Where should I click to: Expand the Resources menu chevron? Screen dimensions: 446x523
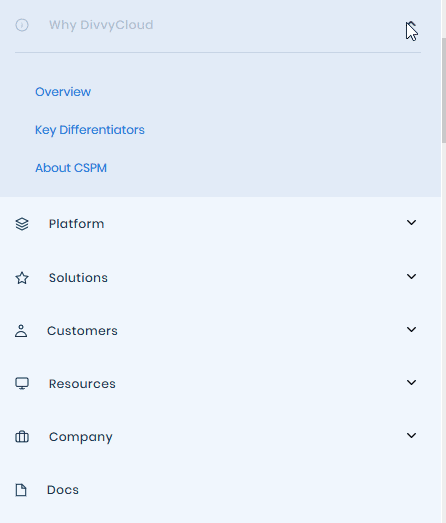pos(411,382)
